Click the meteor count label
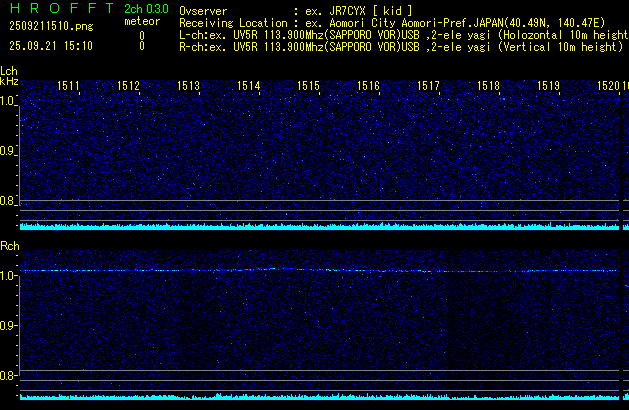 pos(141,20)
